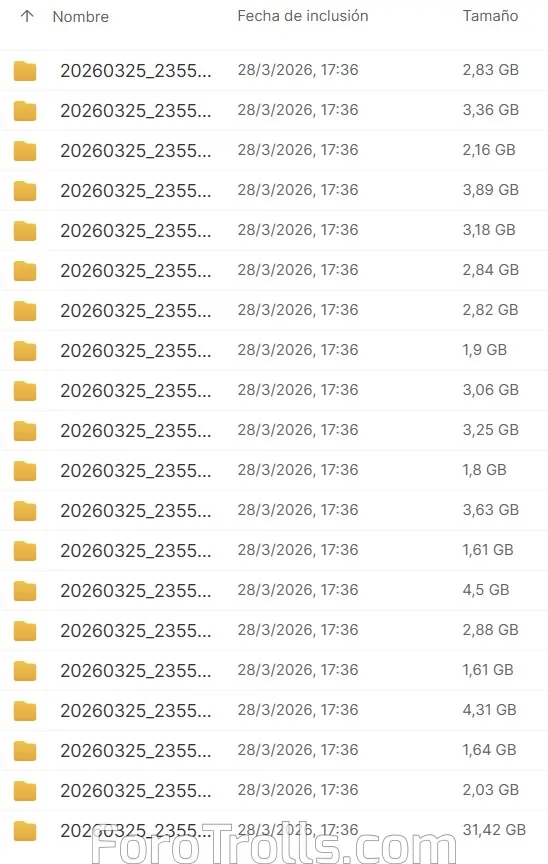
Task: Select folder name in 1,64 GB row
Action: click(135, 750)
